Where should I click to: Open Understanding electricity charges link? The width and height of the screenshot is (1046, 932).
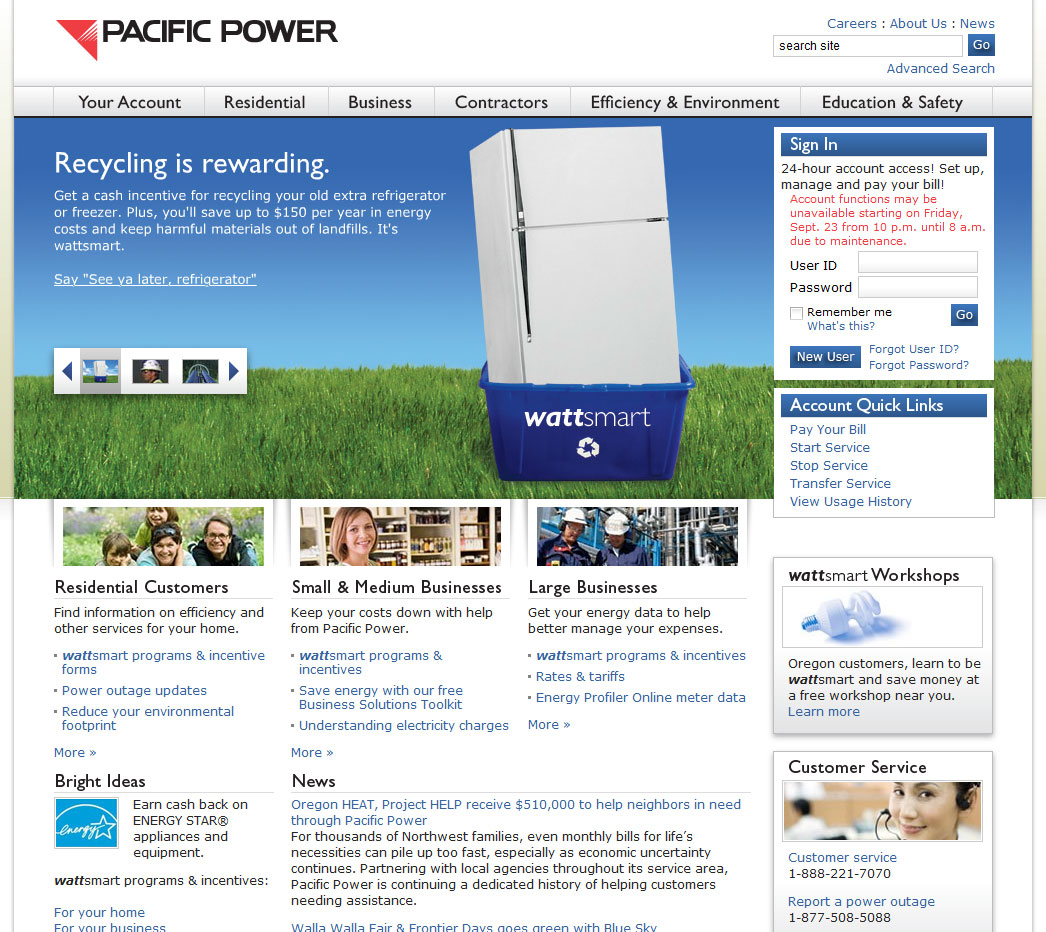pos(404,725)
